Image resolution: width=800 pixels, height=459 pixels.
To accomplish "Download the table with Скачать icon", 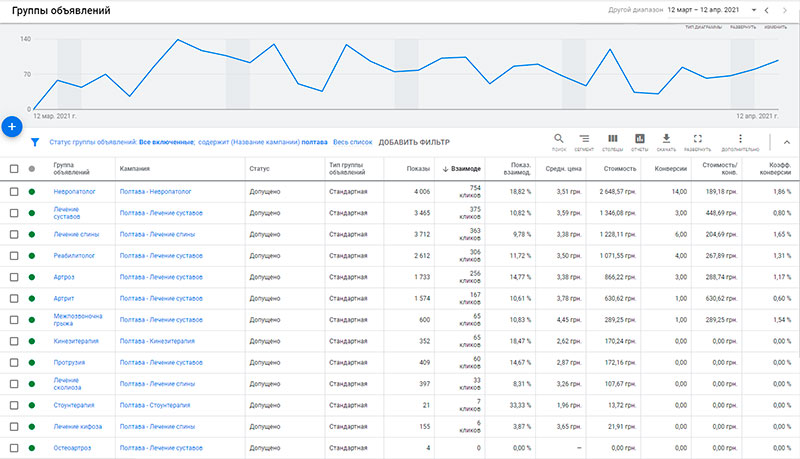I will (667, 141).
